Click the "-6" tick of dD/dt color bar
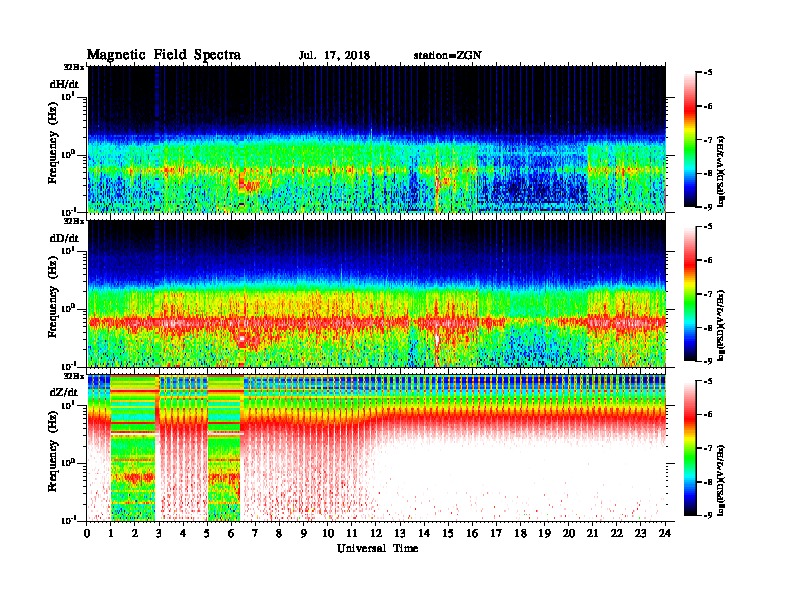792x612 pixels. [x=708, y=261]
